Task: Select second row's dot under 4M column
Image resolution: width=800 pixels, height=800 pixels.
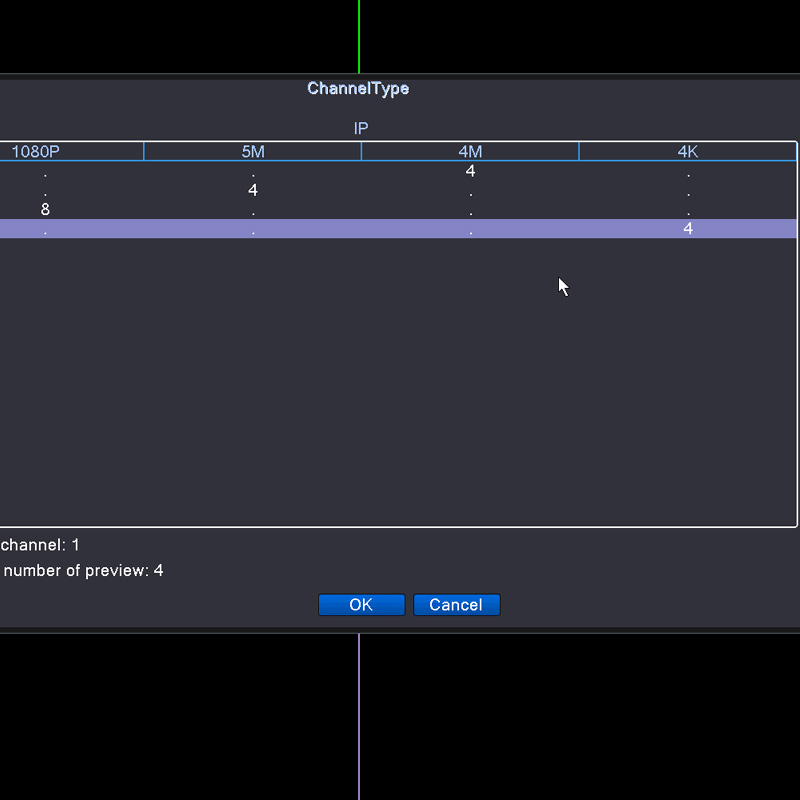Action: 470,192
